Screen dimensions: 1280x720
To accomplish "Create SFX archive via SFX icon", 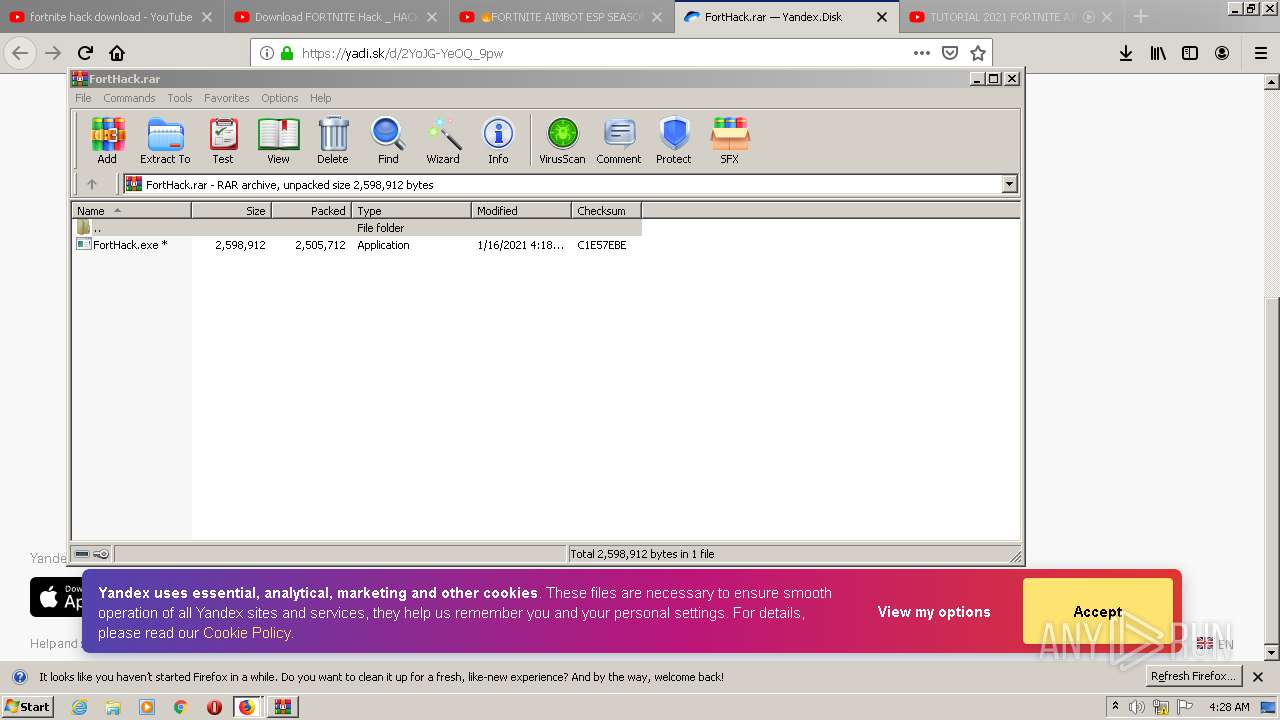I will click(x=730, y=140).
